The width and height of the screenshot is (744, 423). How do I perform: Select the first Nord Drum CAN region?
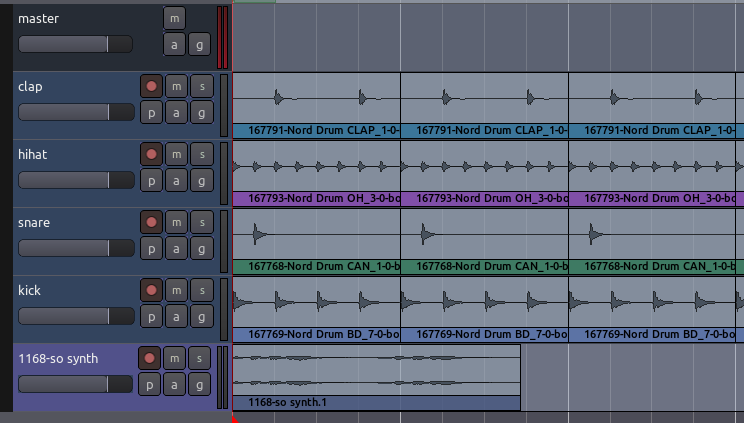pyautogui.click(x=316, y=241)
